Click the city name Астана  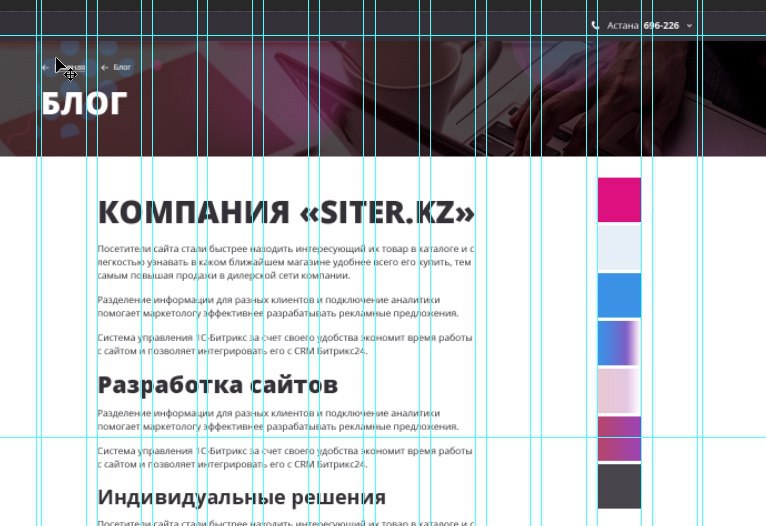pyautogui.click(x=622, y=25)
